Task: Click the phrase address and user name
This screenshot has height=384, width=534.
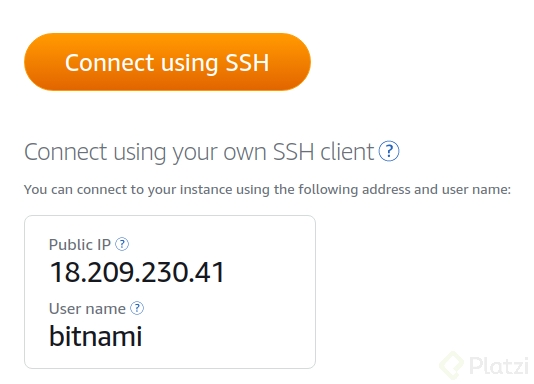Action: [436, 189]
